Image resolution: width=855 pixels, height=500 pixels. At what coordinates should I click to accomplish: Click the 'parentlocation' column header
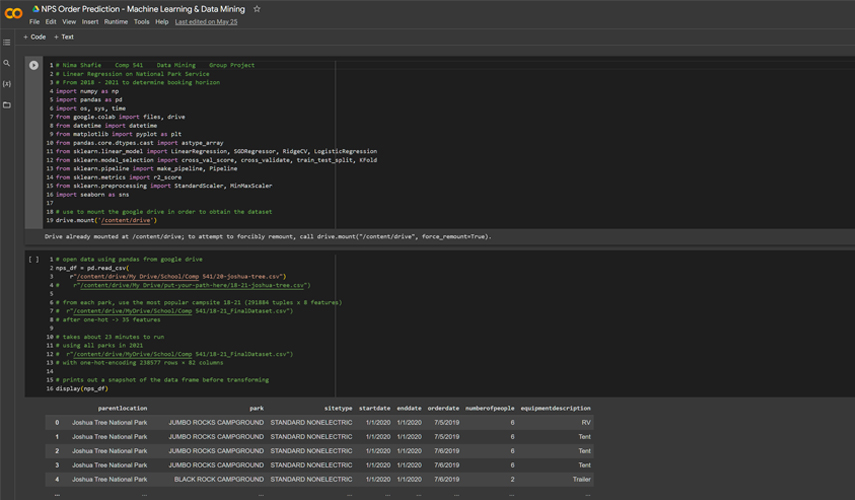[123, 408]
